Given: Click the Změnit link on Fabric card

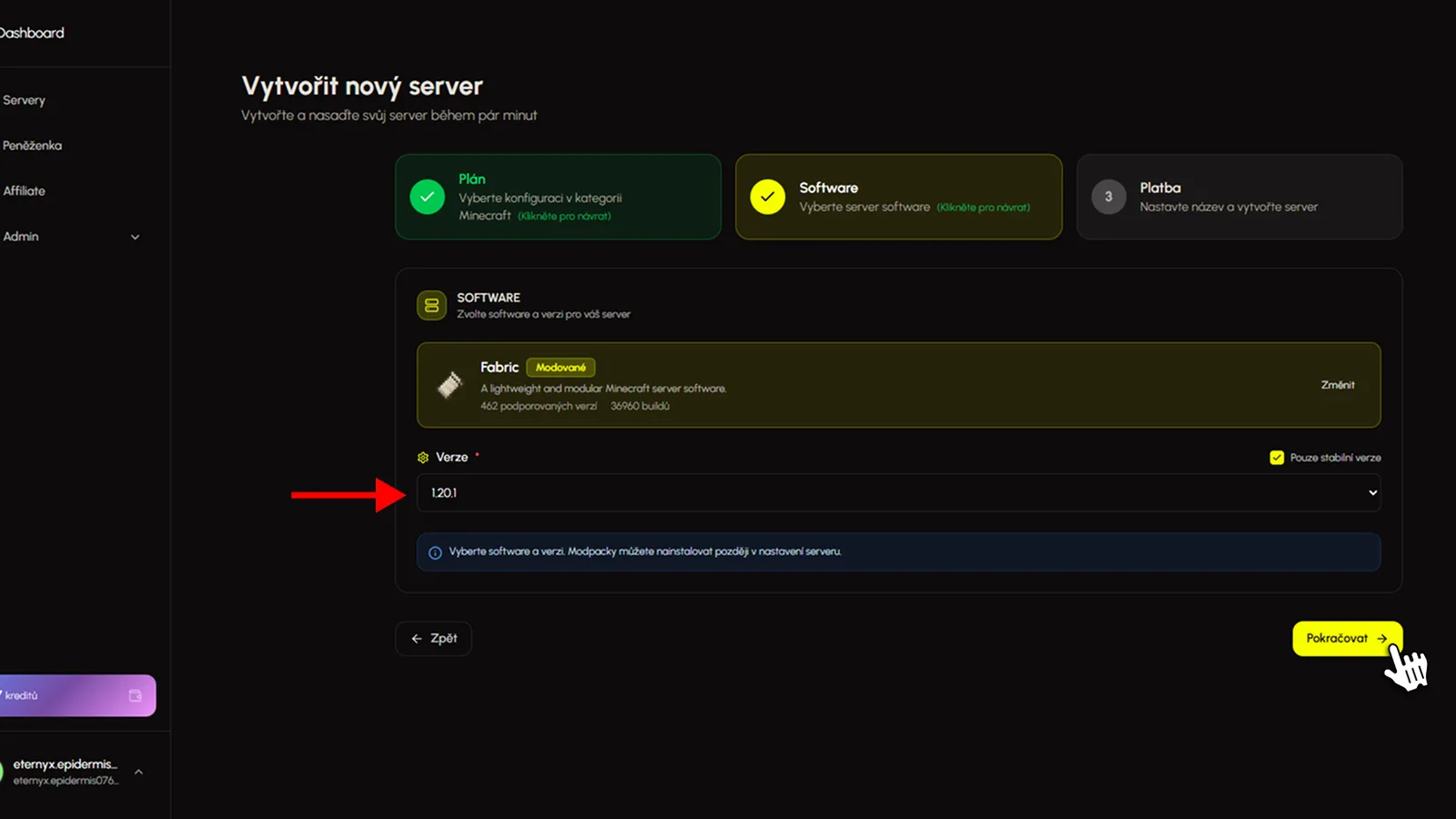Looking at the screenshot, I should point(1338,385).
